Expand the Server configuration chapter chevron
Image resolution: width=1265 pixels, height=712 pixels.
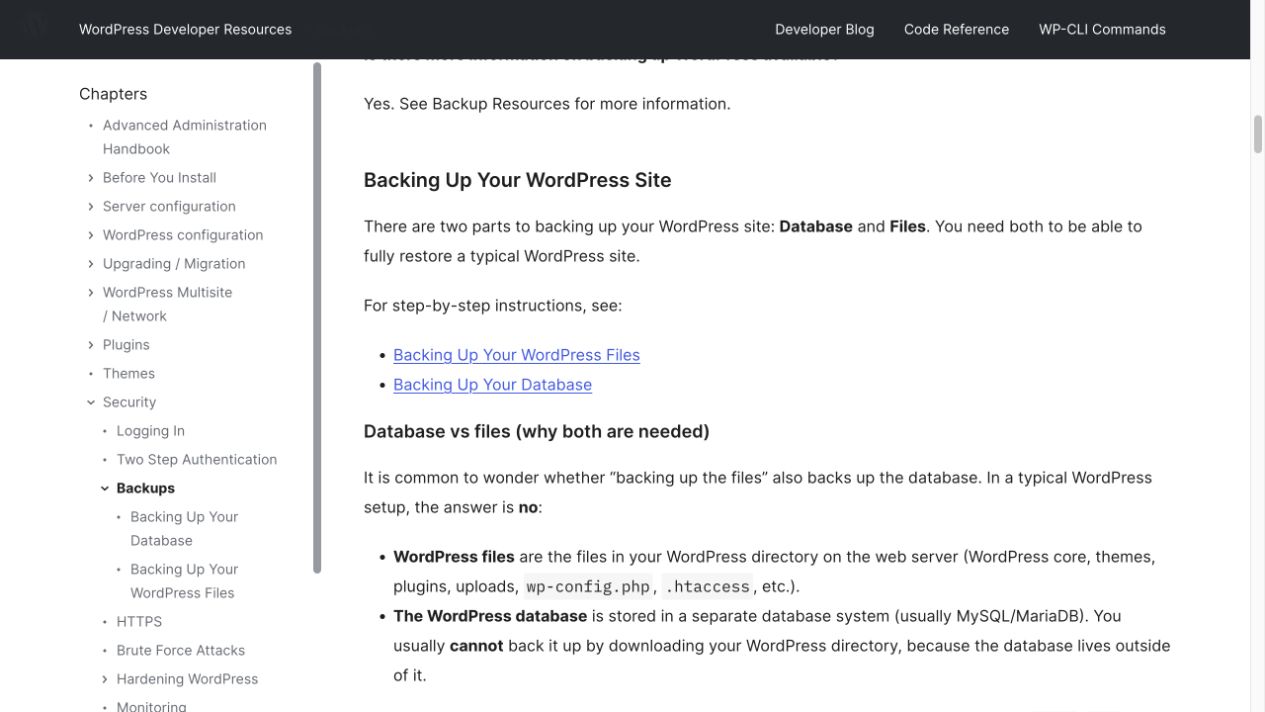pyautogui.click(x=91, y=207)
